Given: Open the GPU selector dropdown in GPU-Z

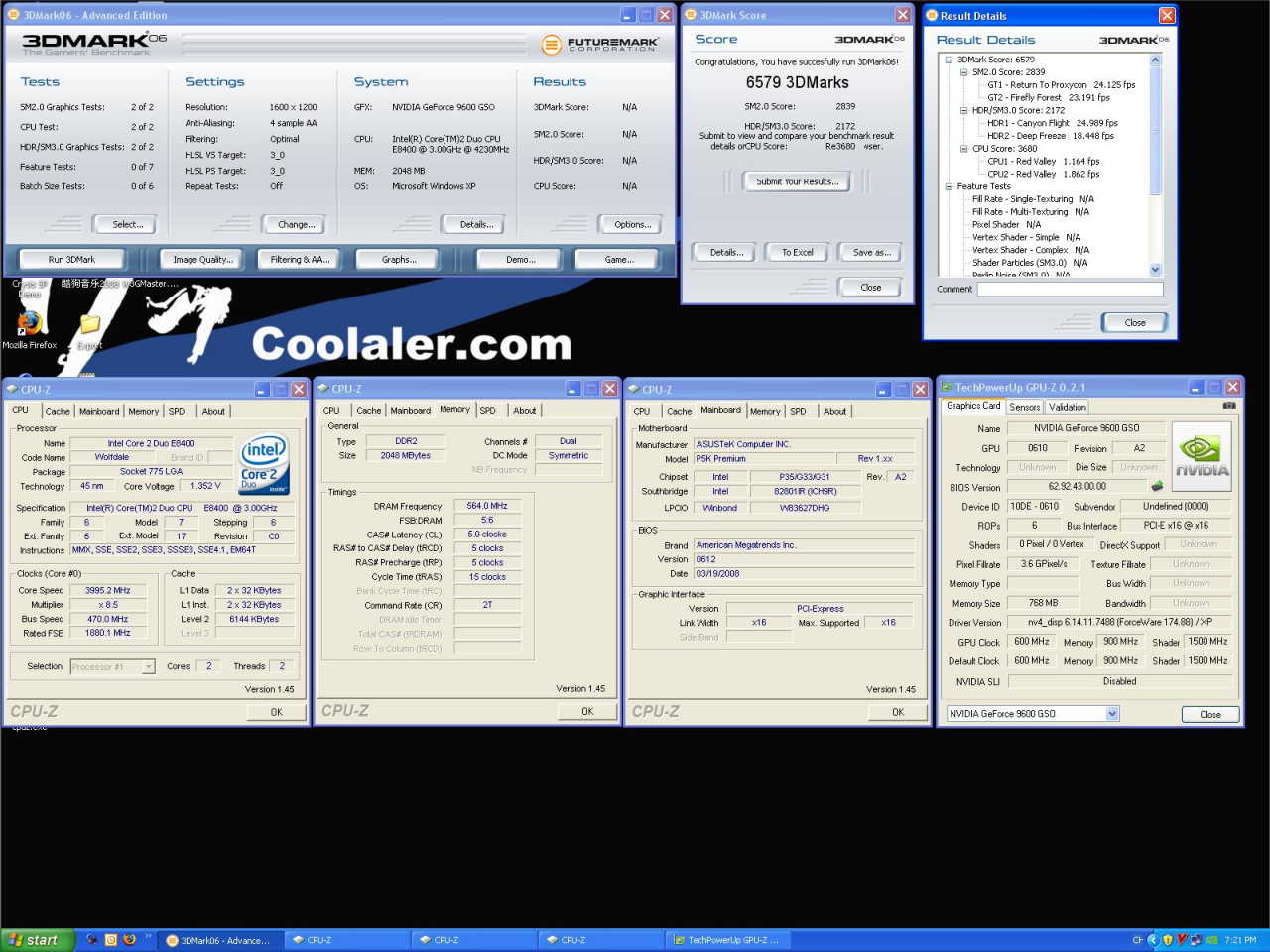Looking at the screenshot, I should click(x=1112, y=714).
